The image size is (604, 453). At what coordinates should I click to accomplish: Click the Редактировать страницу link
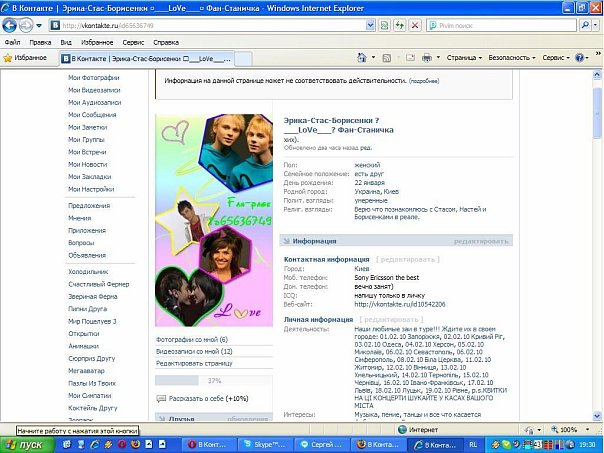(x=192, y=363)
